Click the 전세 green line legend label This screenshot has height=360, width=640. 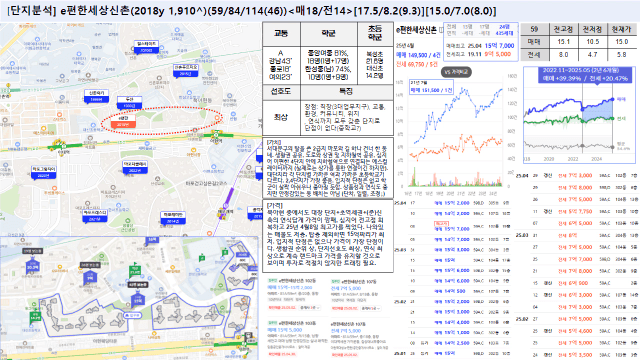tap(621, 118)
